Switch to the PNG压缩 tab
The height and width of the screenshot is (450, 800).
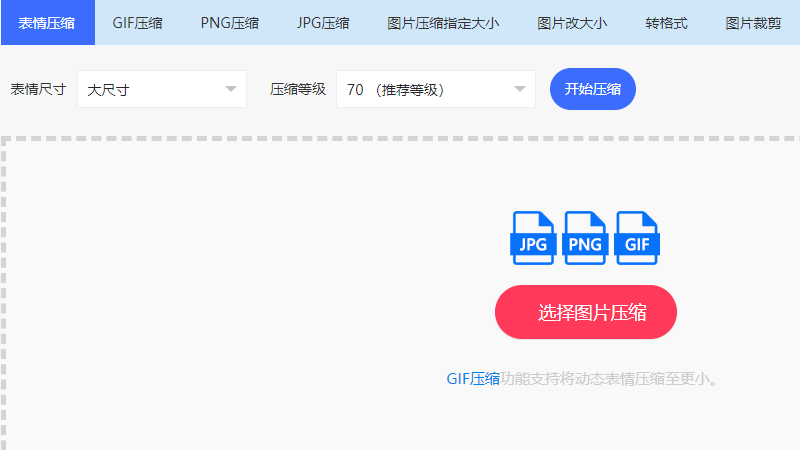click(230, 23)
